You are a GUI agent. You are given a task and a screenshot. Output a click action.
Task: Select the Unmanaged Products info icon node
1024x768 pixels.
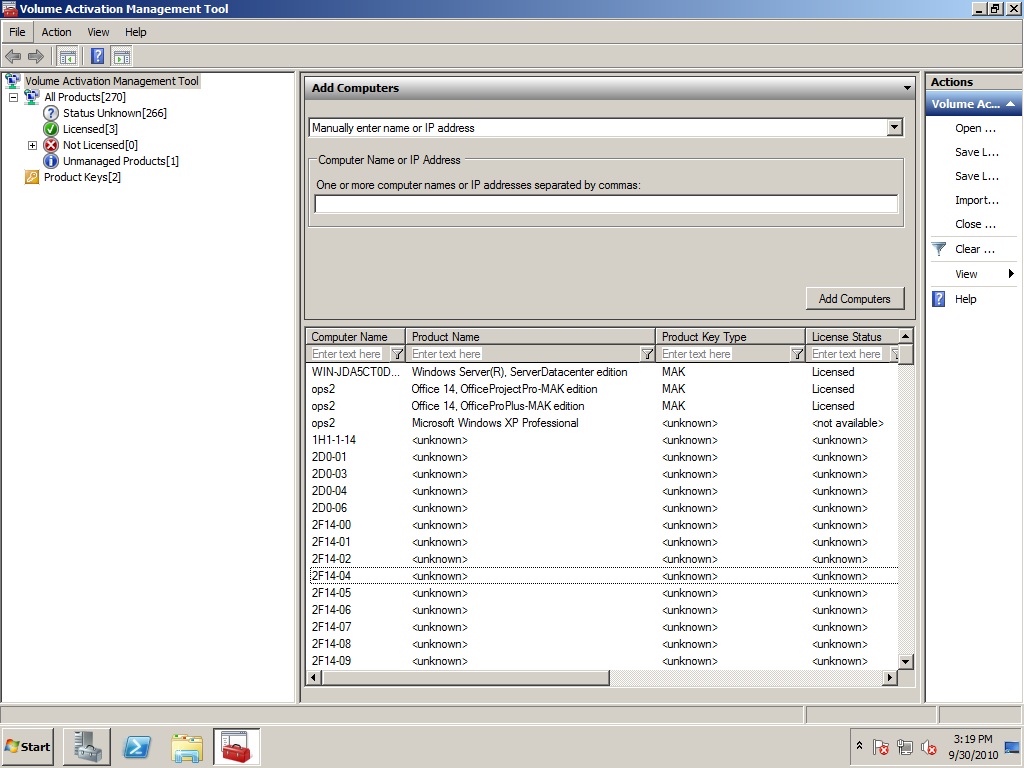52,161
